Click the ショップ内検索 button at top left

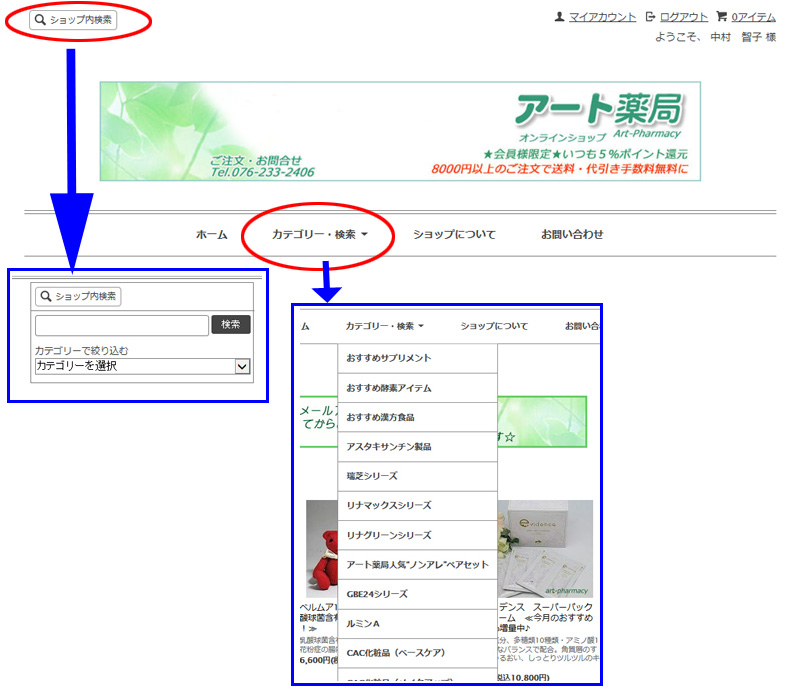tap(73, 20)
